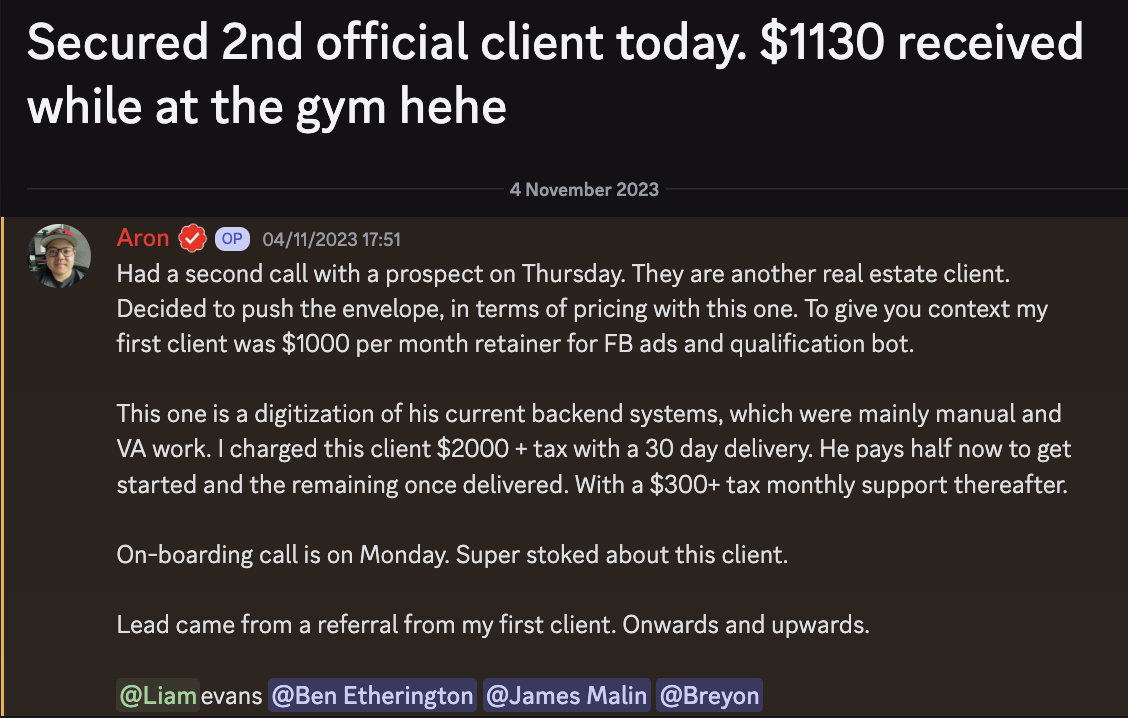
Task: Click the yellow highlight bar beside the message
Action: pos(2,467)
